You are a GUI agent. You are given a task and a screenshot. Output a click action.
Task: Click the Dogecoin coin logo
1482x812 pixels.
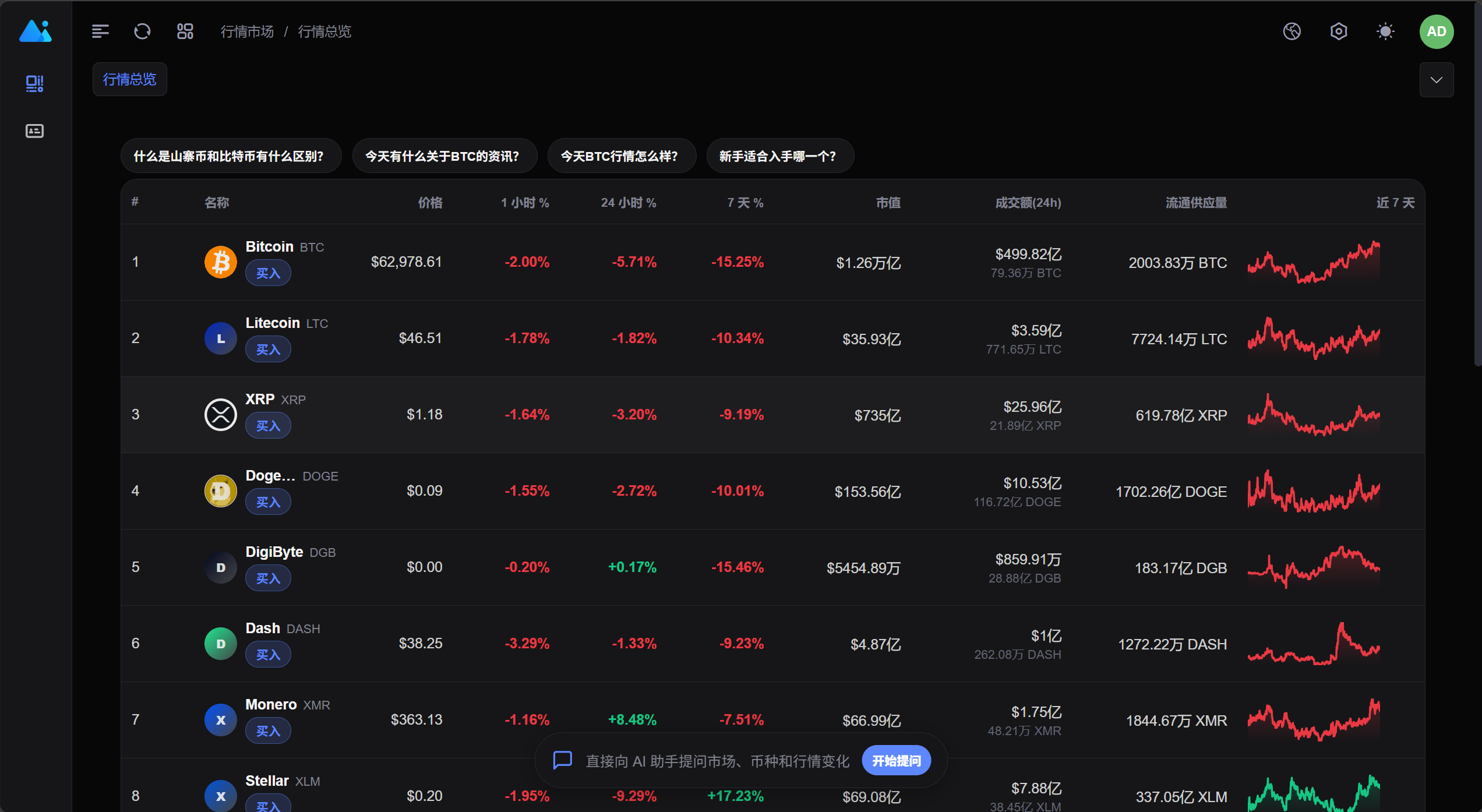[221, 491]
